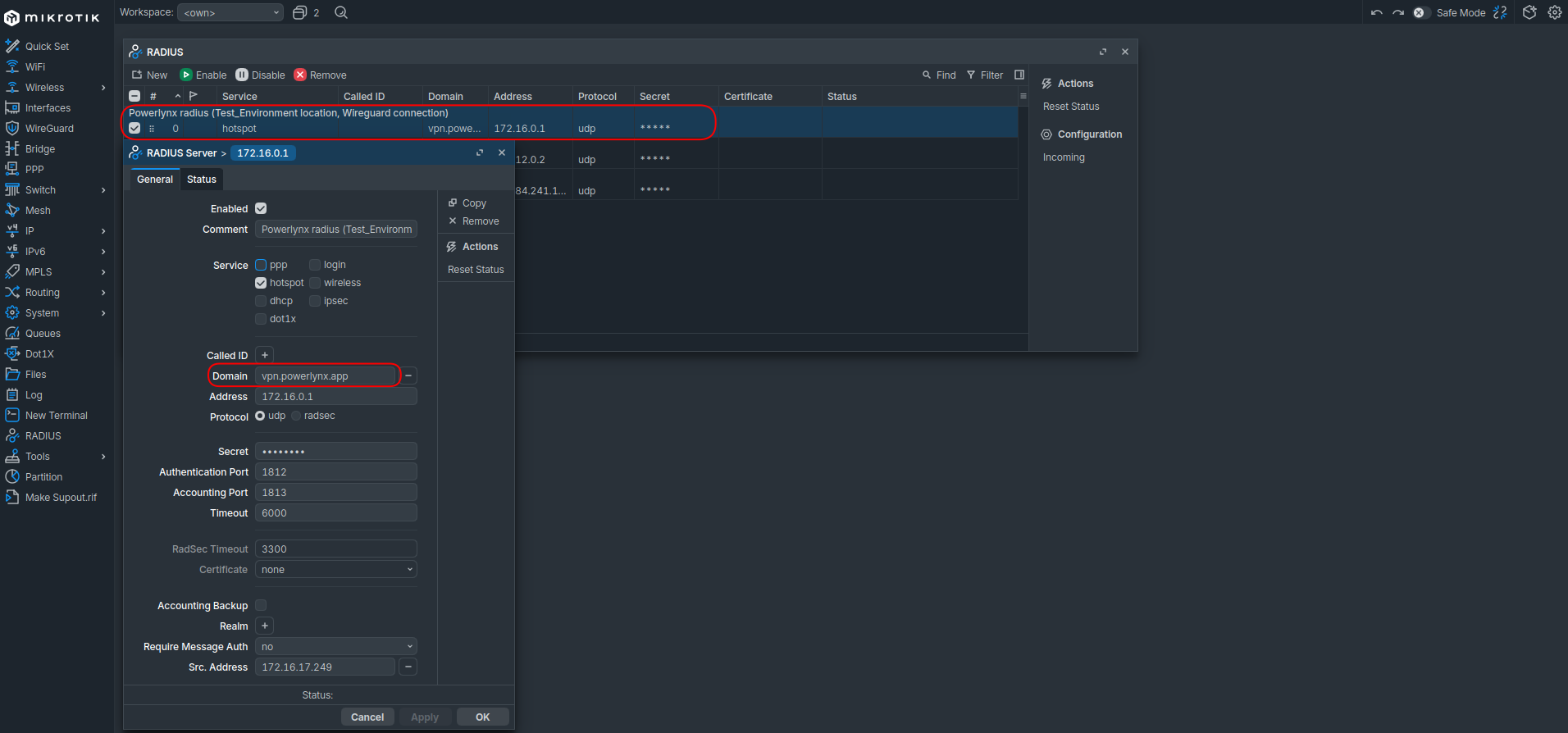Click the undo arrow icon

coord(1376,12)
